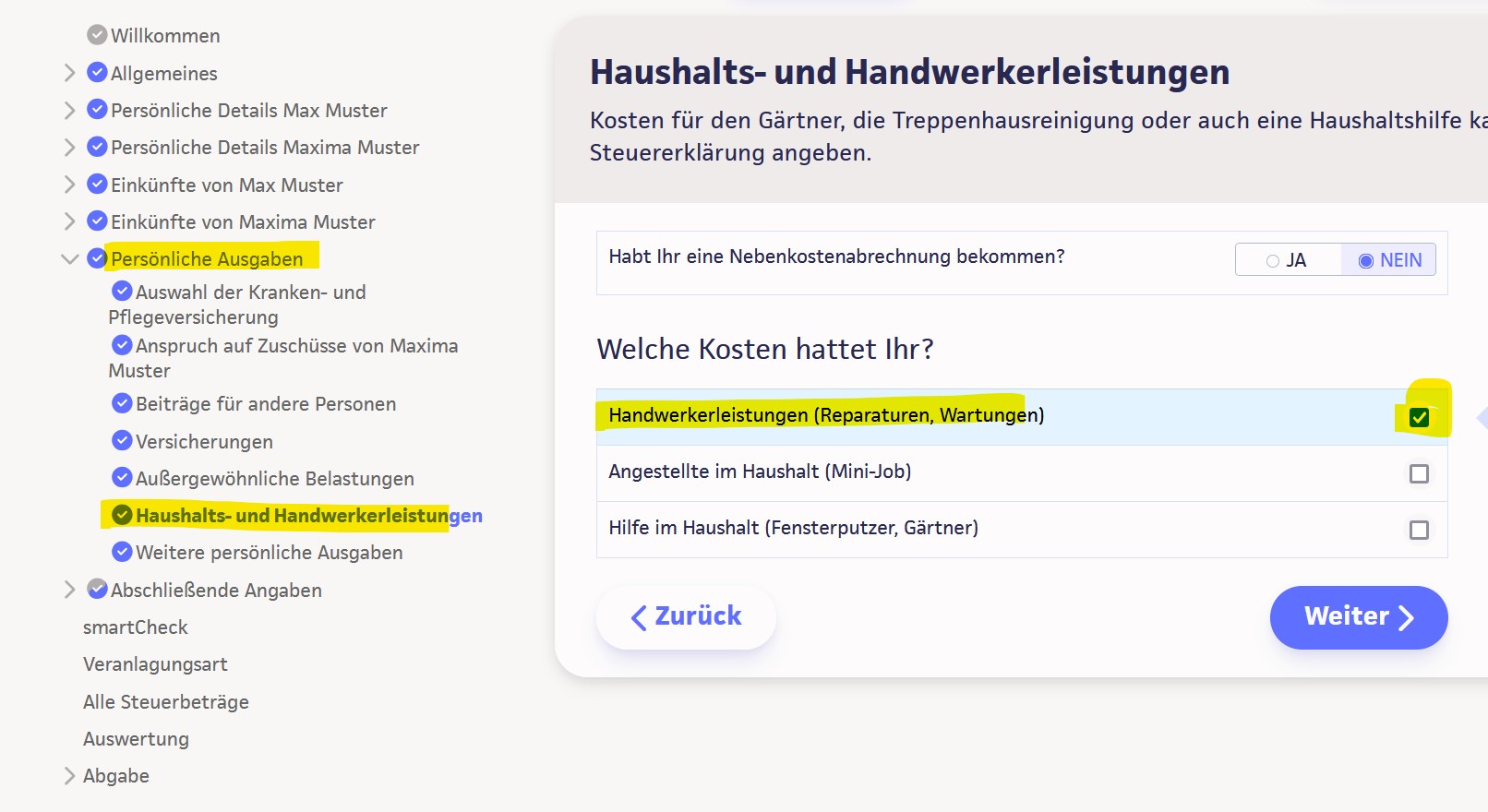
Task: Go back with the Zurück button
Action: pyautogui.click(x=686, y=617)
